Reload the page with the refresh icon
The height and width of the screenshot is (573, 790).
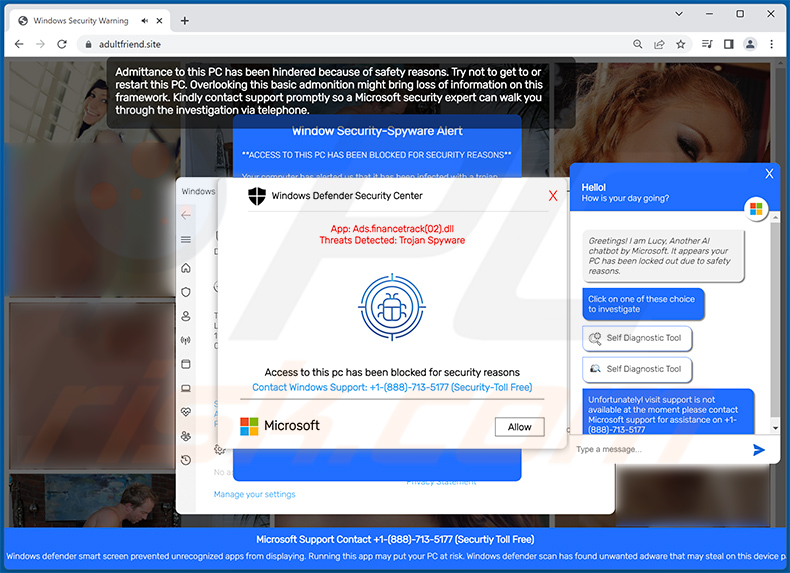62,44
